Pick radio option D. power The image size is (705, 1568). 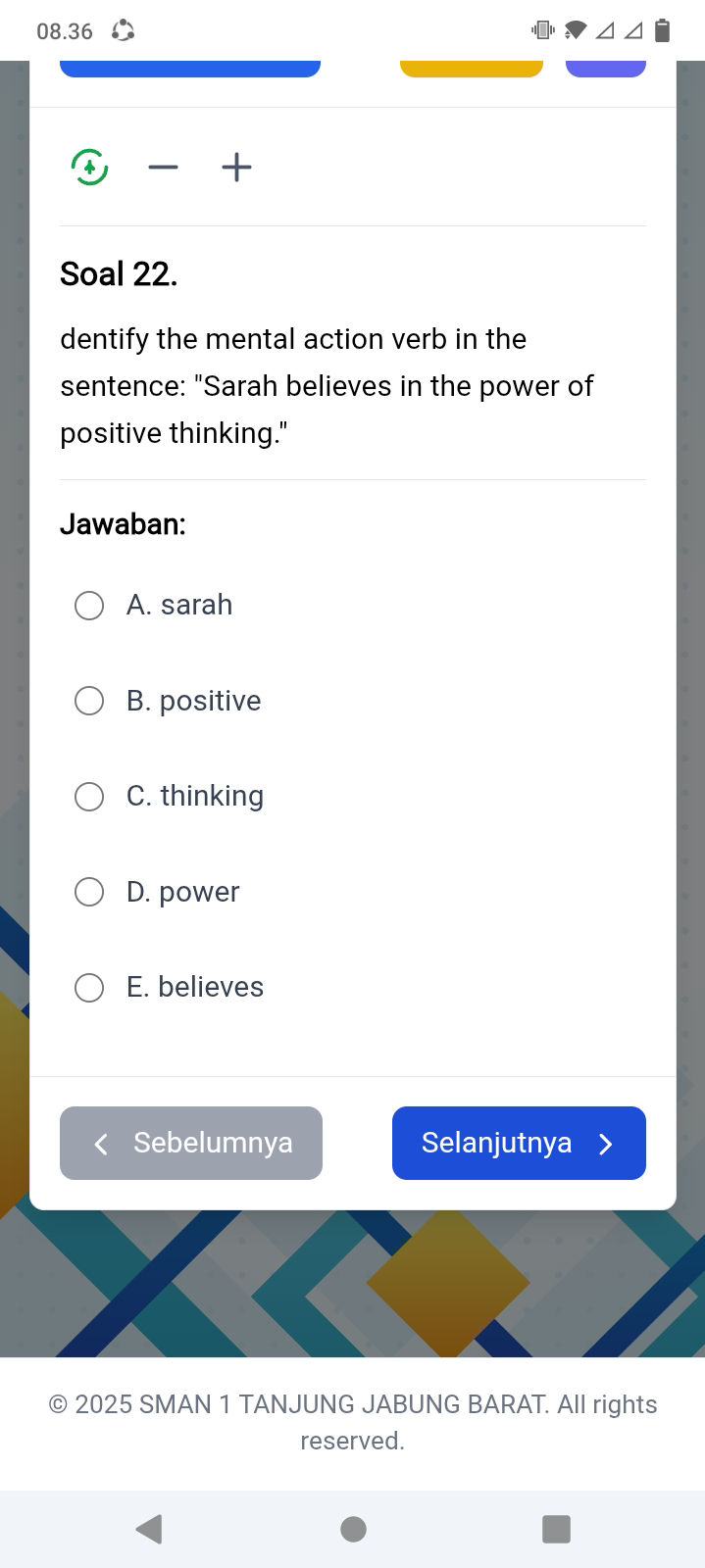tap(89, 892)
